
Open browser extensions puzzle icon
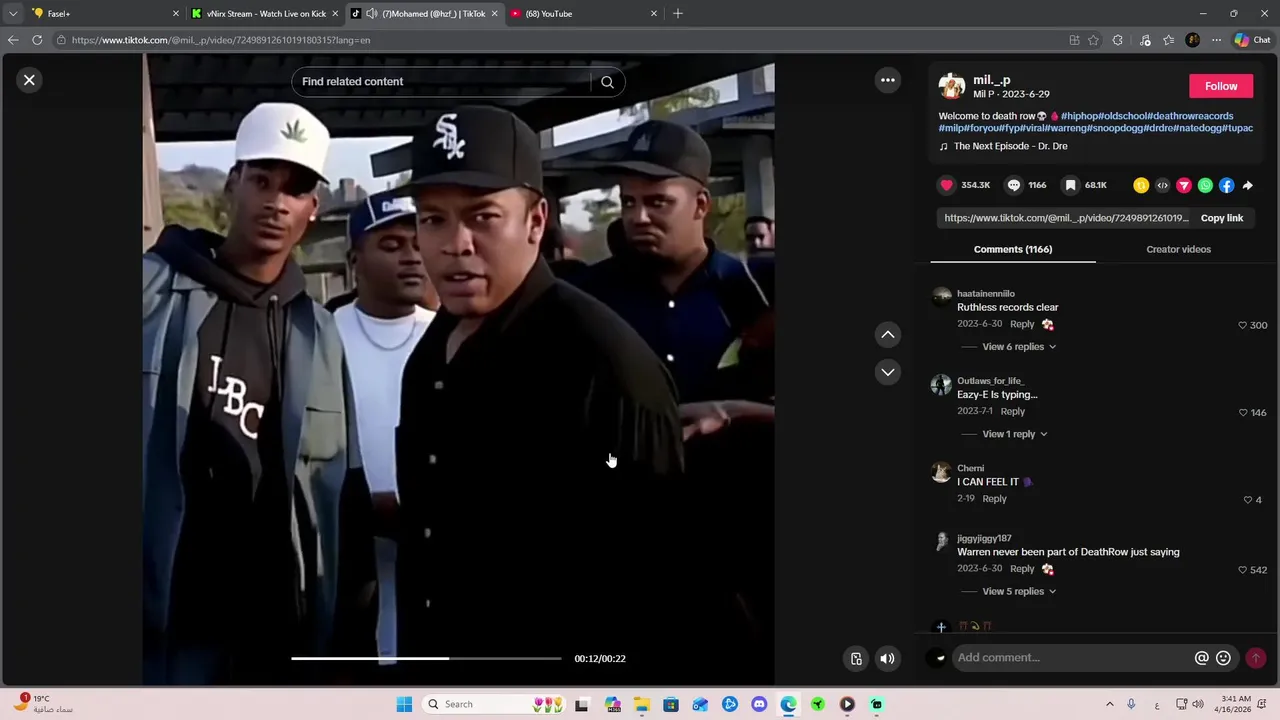tap(1118, 40)
